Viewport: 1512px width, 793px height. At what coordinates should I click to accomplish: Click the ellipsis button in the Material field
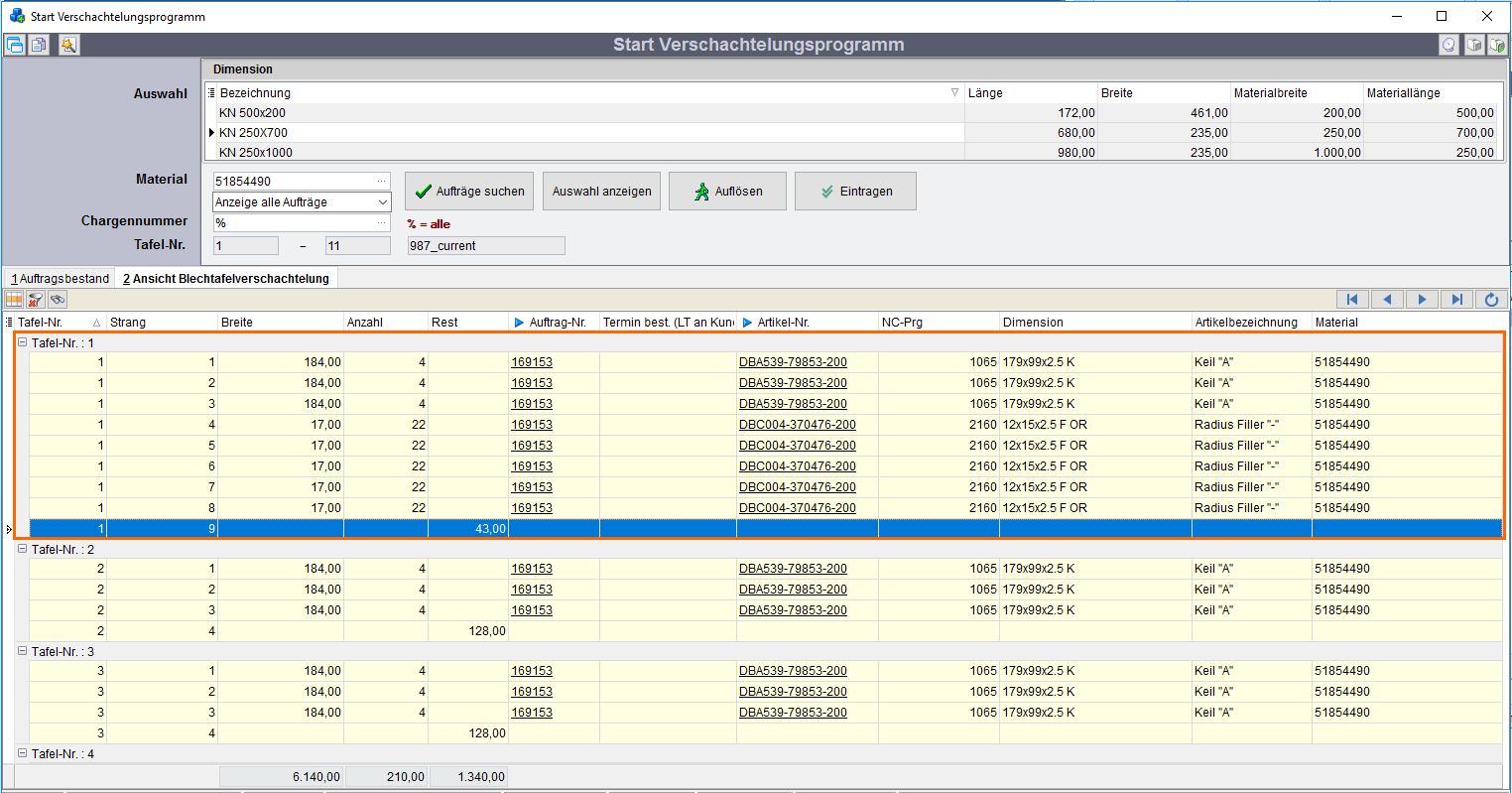tap(382, 181)
